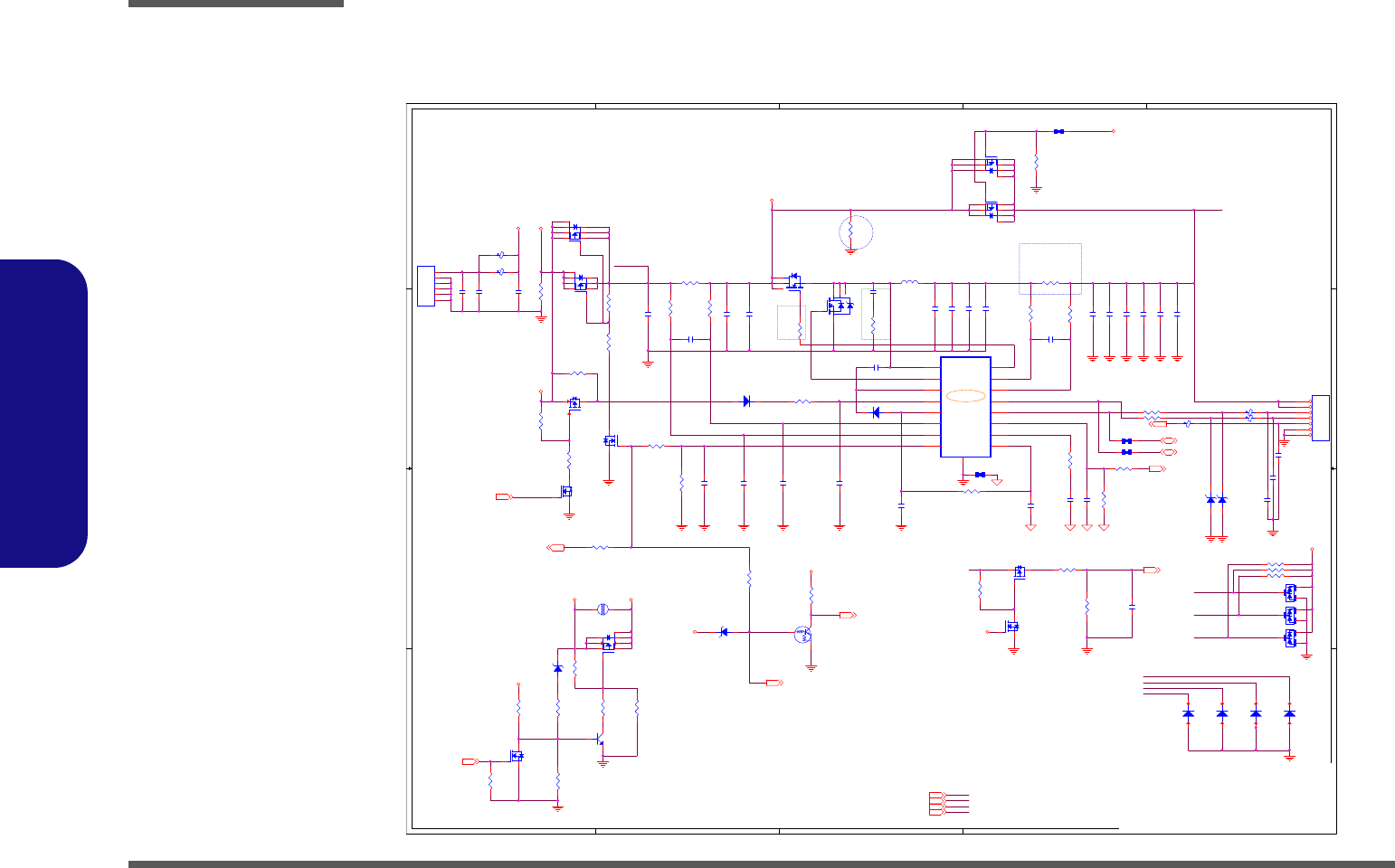Select the solid blue diode pointing right
This screenshot has height=868, width=1395.
click(x=746, y=401)
